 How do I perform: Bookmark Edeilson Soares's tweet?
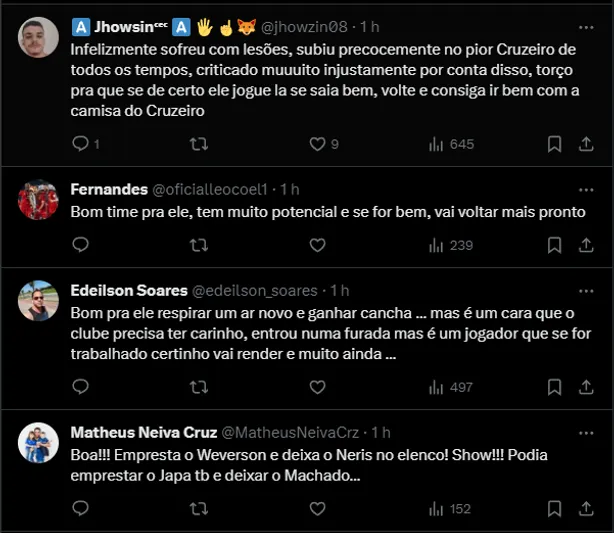click(554, 387)
